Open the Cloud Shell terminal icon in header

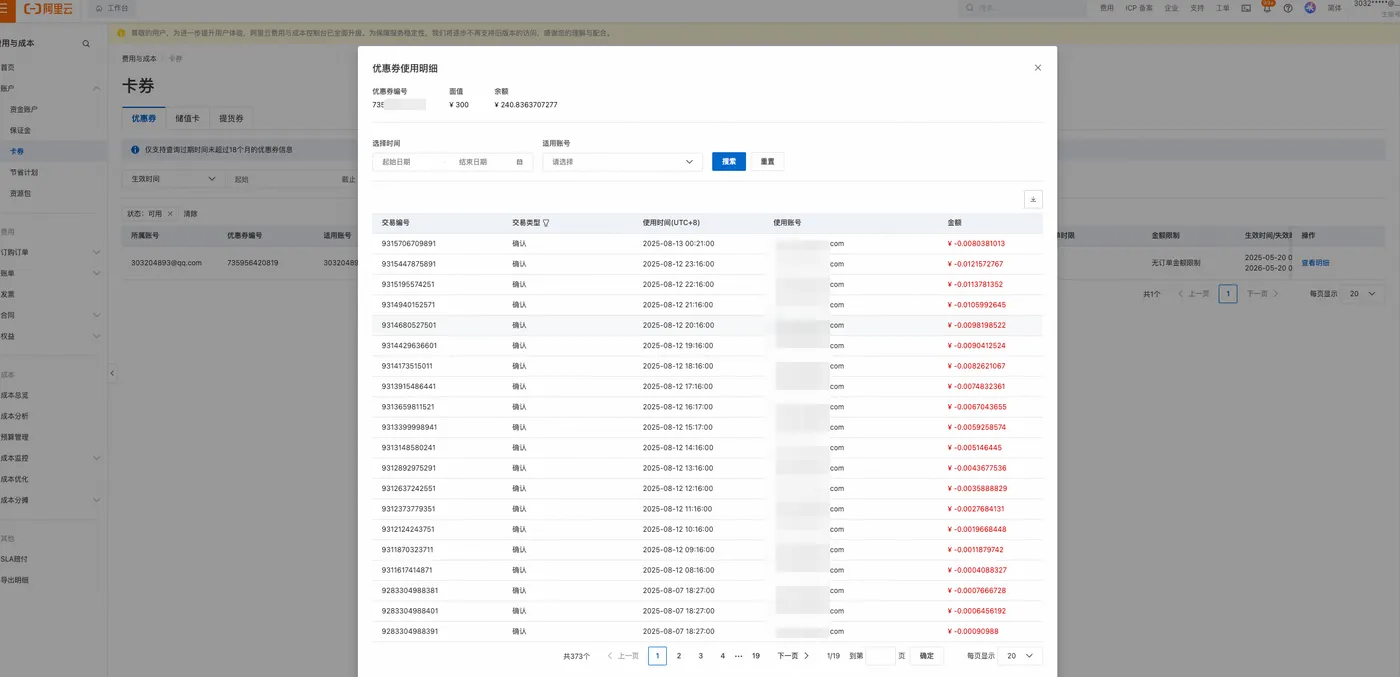point(1246,7)
